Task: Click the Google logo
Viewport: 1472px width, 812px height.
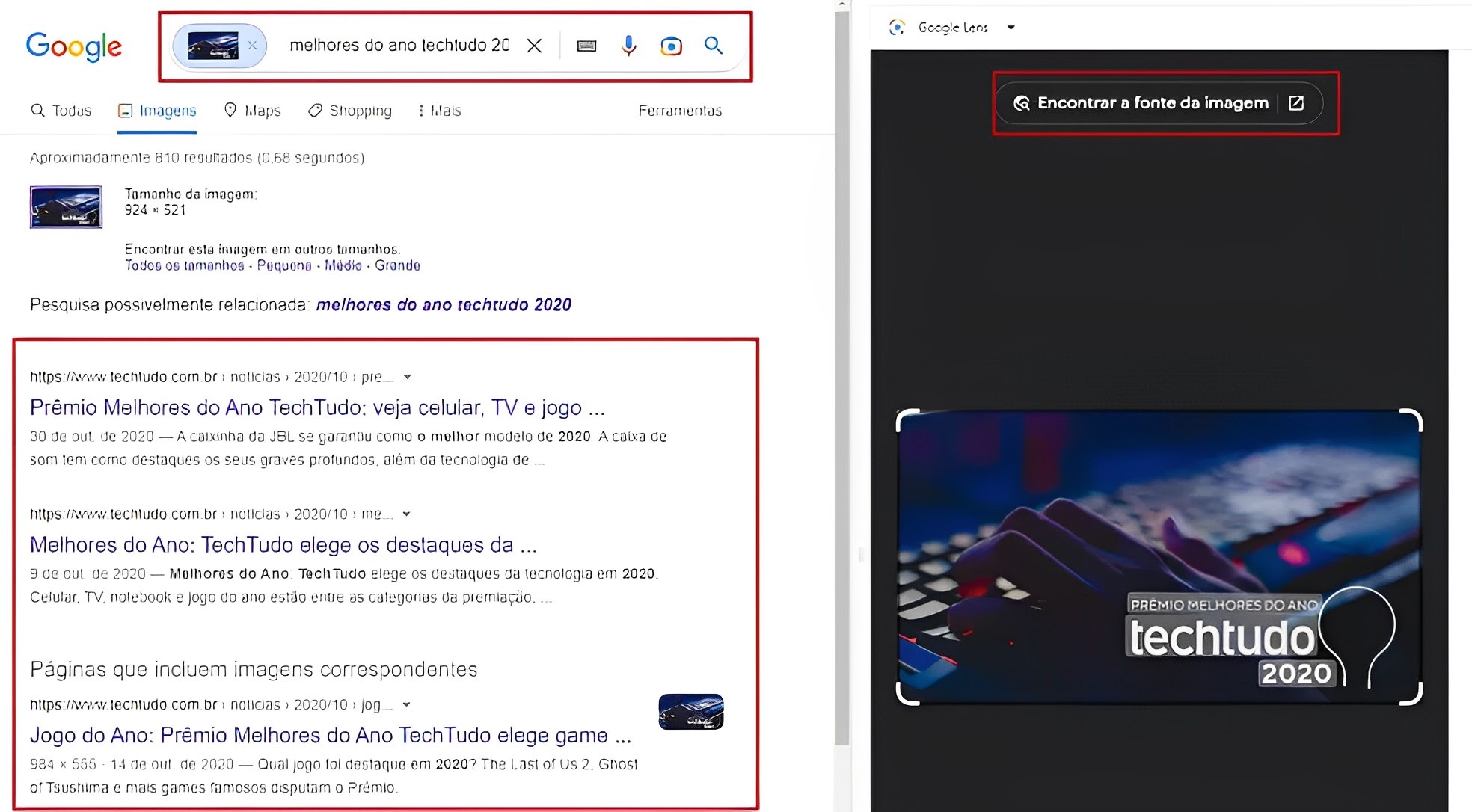Action: tap(73, 46)
